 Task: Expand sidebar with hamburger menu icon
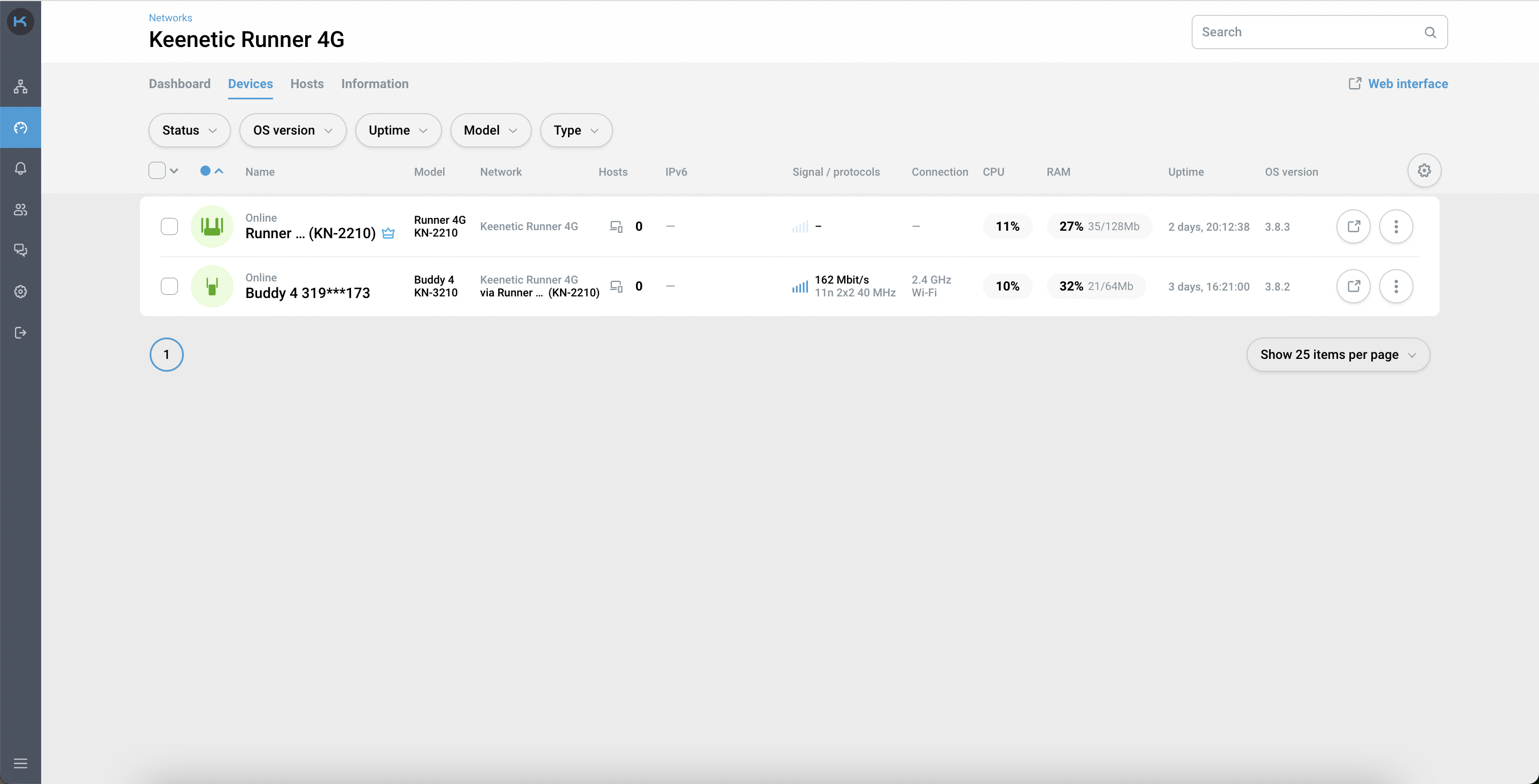pyautogui.click(x=20, y=763)
